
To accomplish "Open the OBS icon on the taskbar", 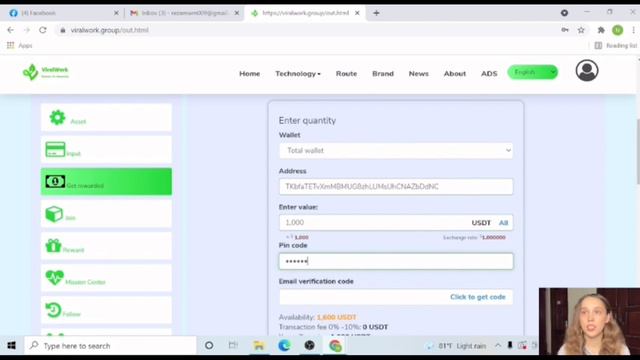I will 309,346.
